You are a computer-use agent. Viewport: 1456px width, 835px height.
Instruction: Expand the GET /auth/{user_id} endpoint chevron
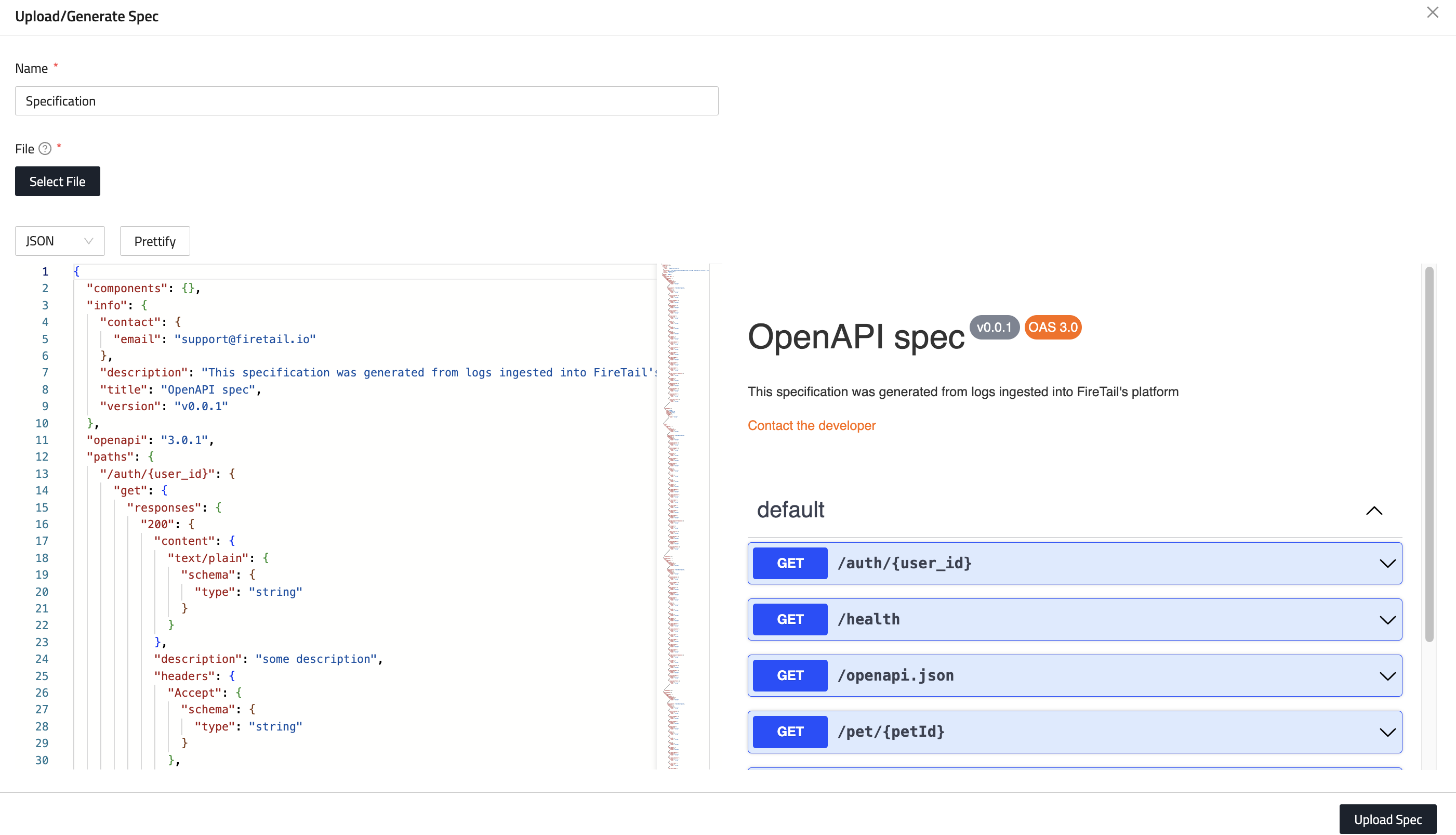[x=1387, y=564]
